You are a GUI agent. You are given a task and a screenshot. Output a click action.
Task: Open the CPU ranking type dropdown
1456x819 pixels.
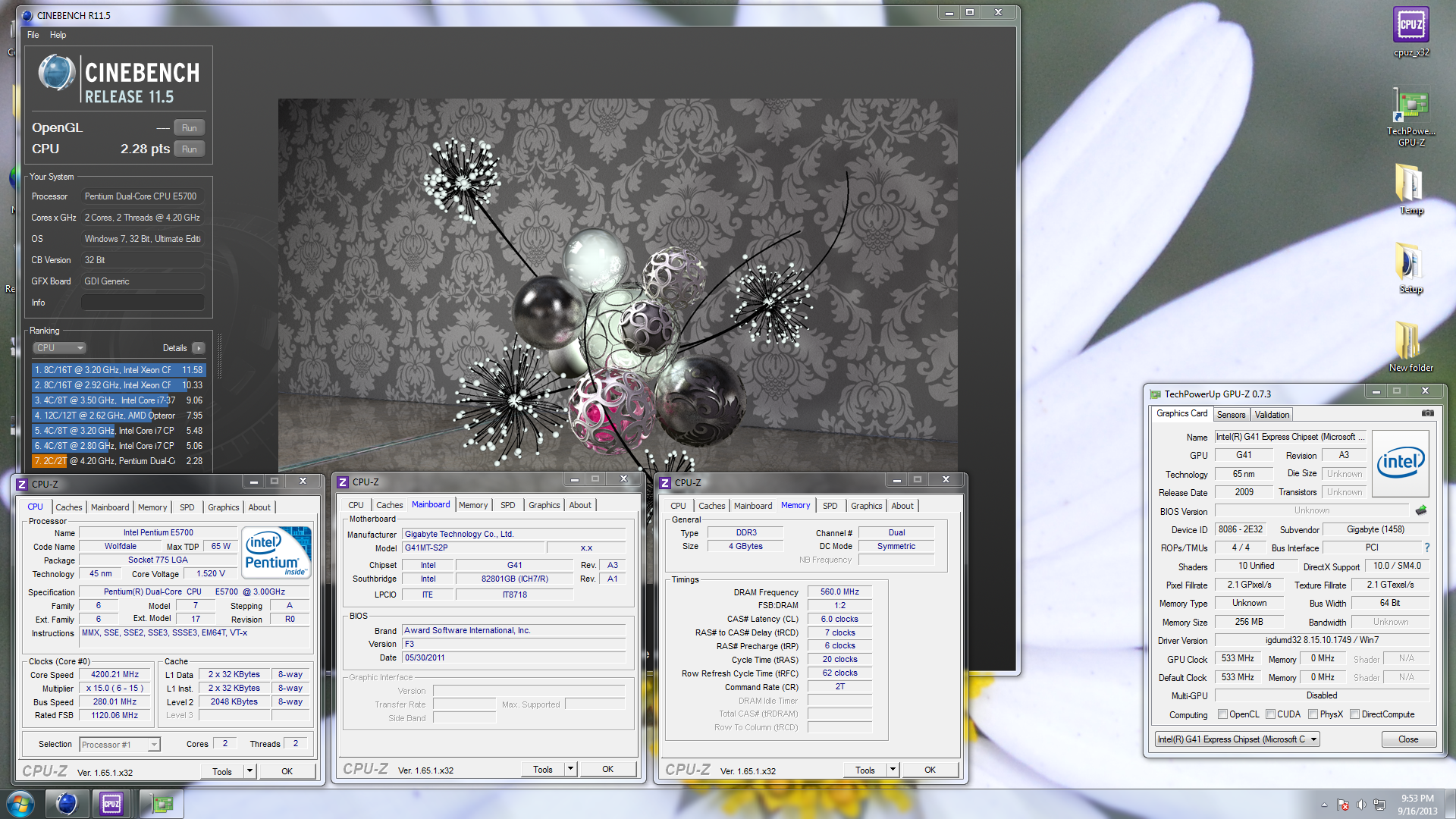tap(59, 348)
